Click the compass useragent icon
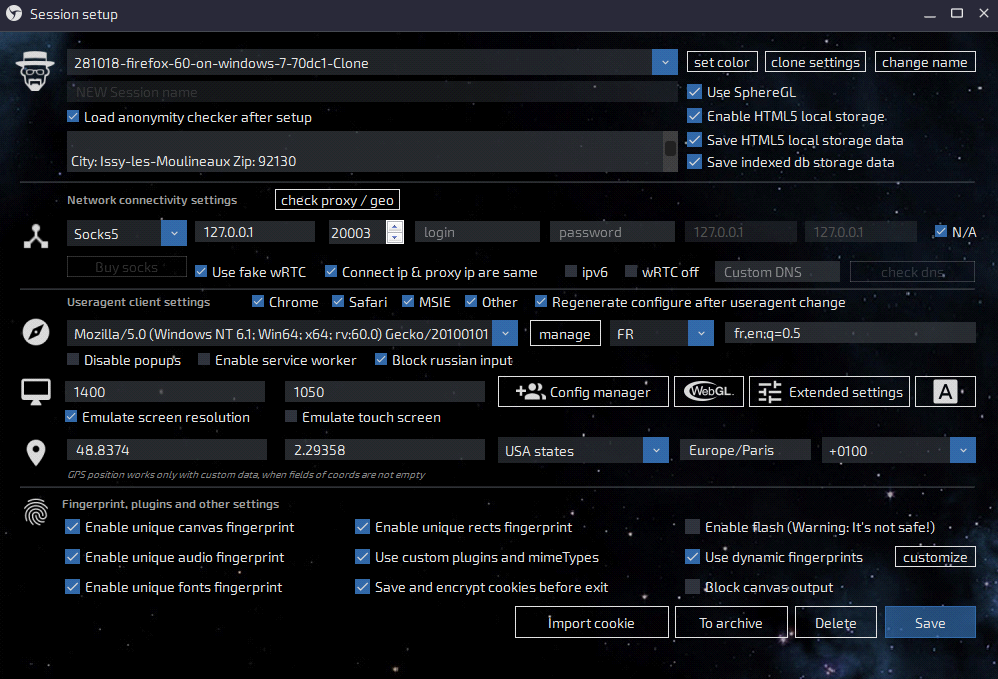This screenshot has height=679, width=998. tap(36, 333)
